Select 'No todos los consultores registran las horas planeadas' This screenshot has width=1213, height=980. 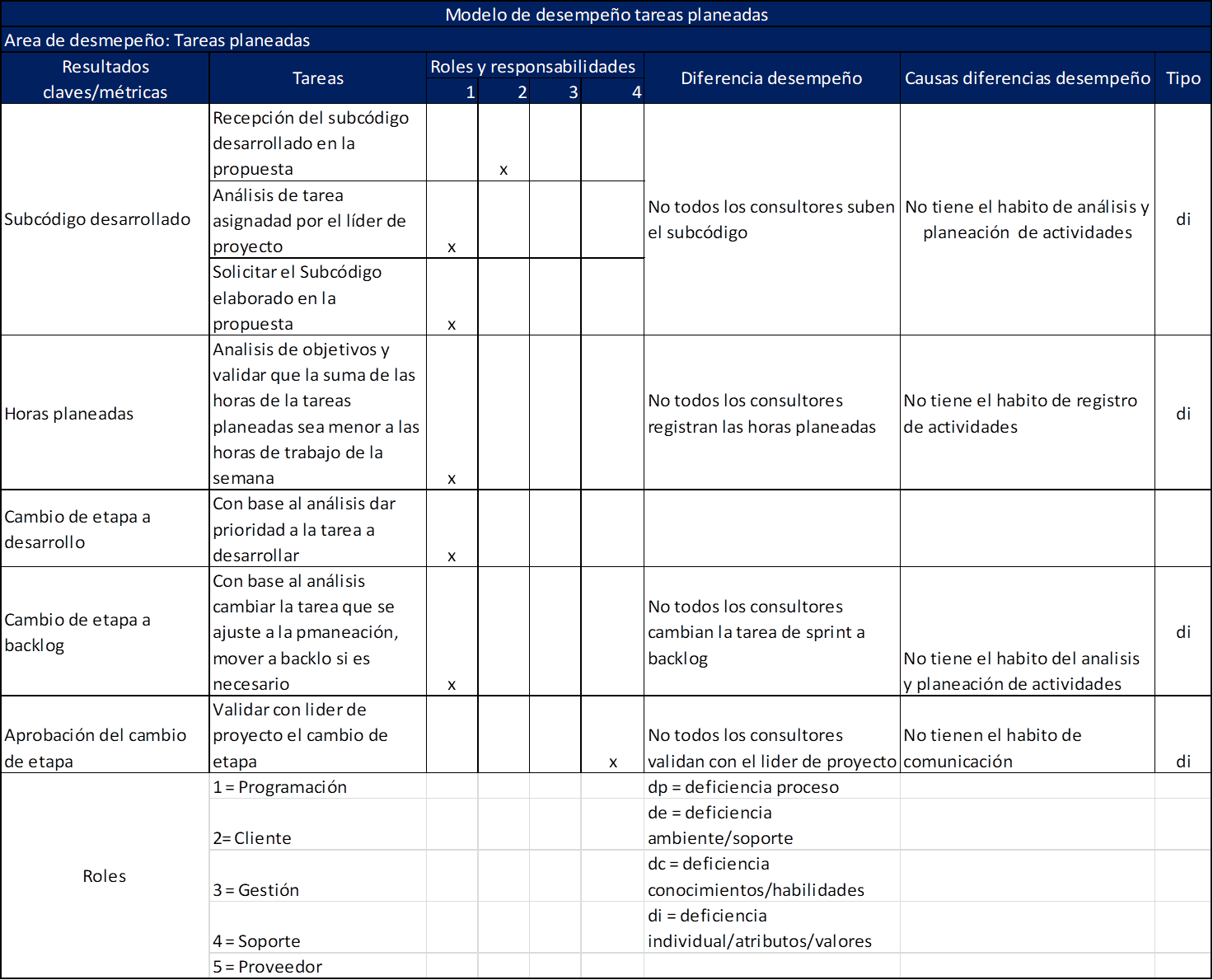[x=771, y=413]
